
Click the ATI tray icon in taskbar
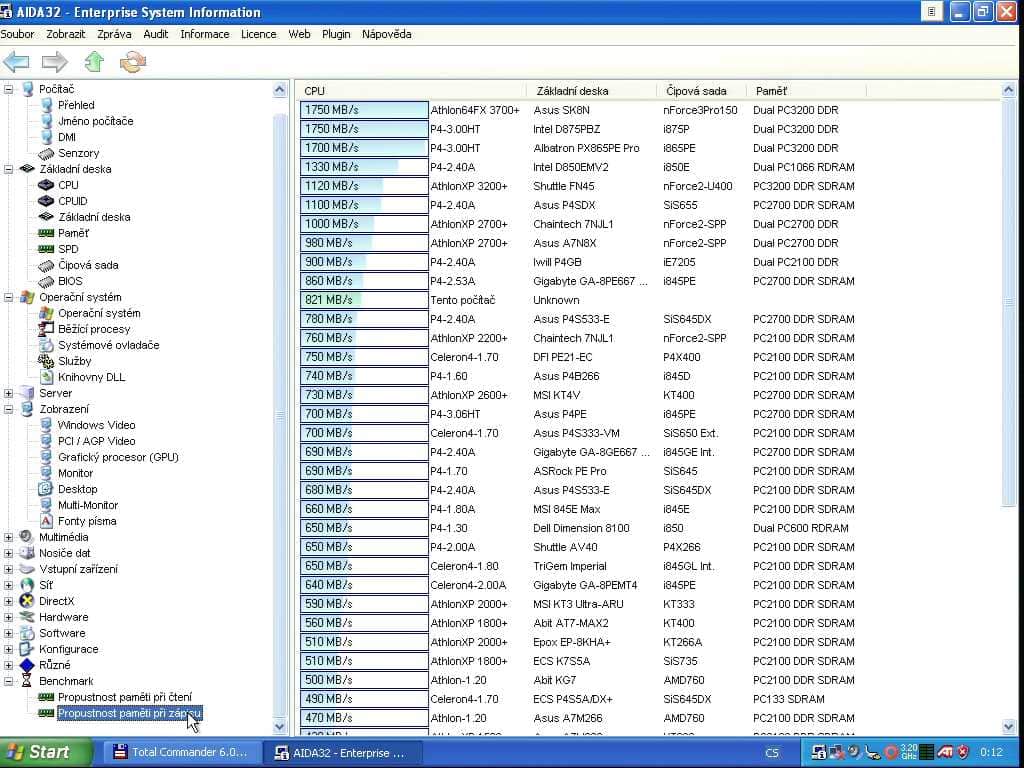tap(944, 752)
